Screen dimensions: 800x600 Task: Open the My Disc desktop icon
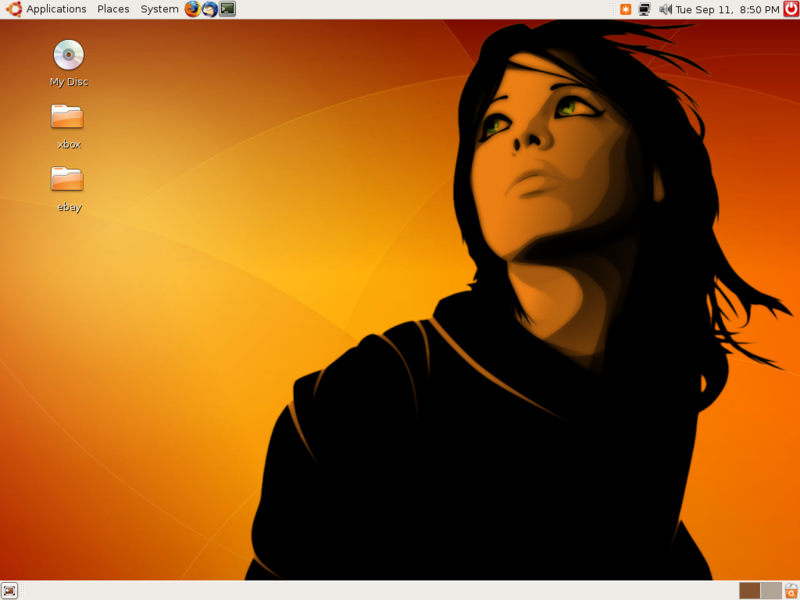[67, 55]
